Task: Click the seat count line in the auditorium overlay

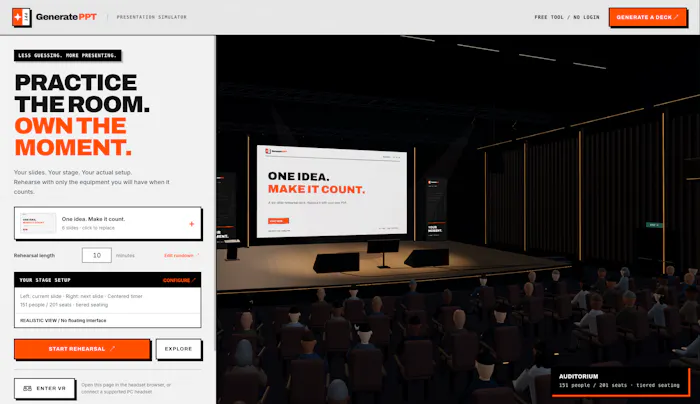Action: [619, 385]
